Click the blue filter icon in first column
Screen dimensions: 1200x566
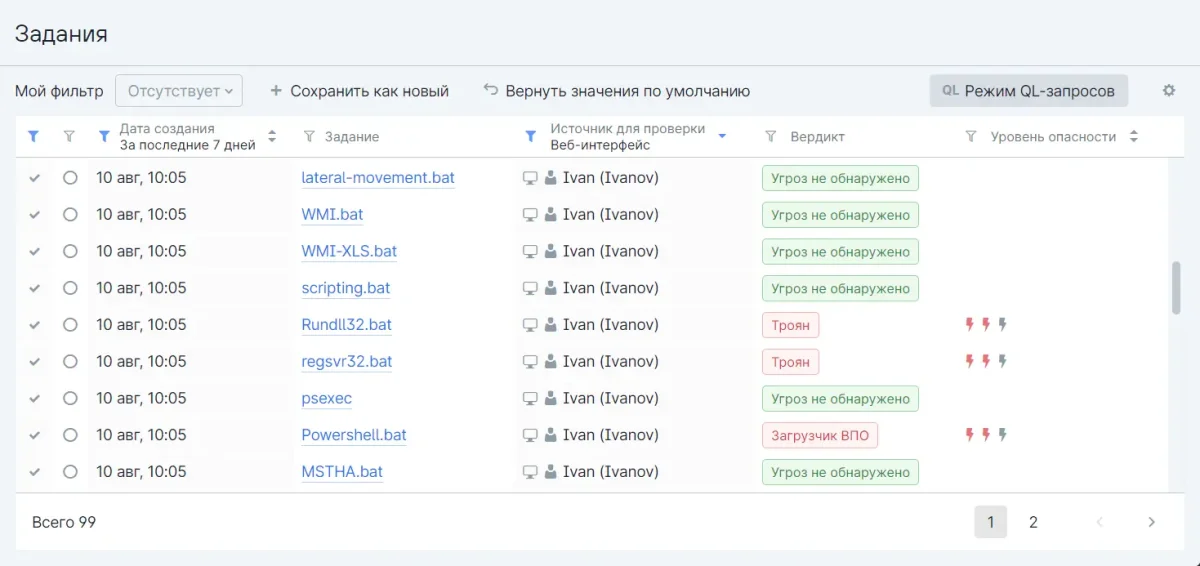[x=33, y=136]
